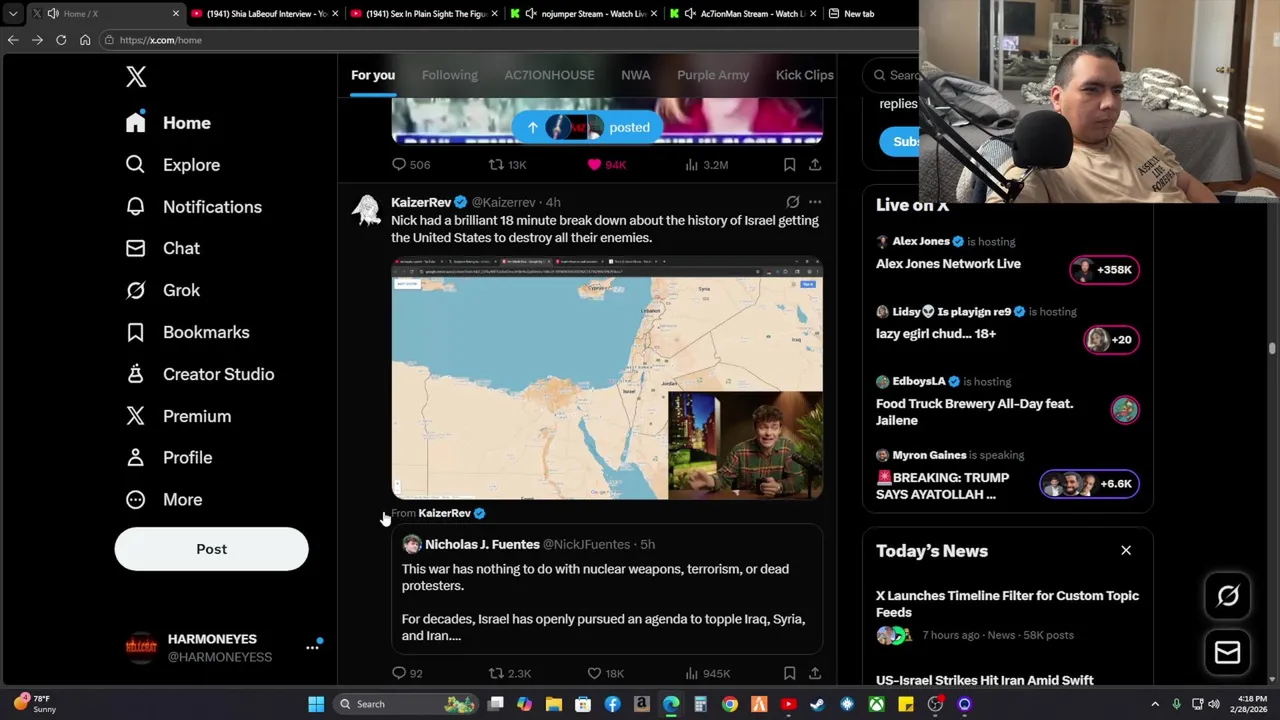1280x720 pixels.
Task: Switch to the Following tab
Action: coord(449,75)
